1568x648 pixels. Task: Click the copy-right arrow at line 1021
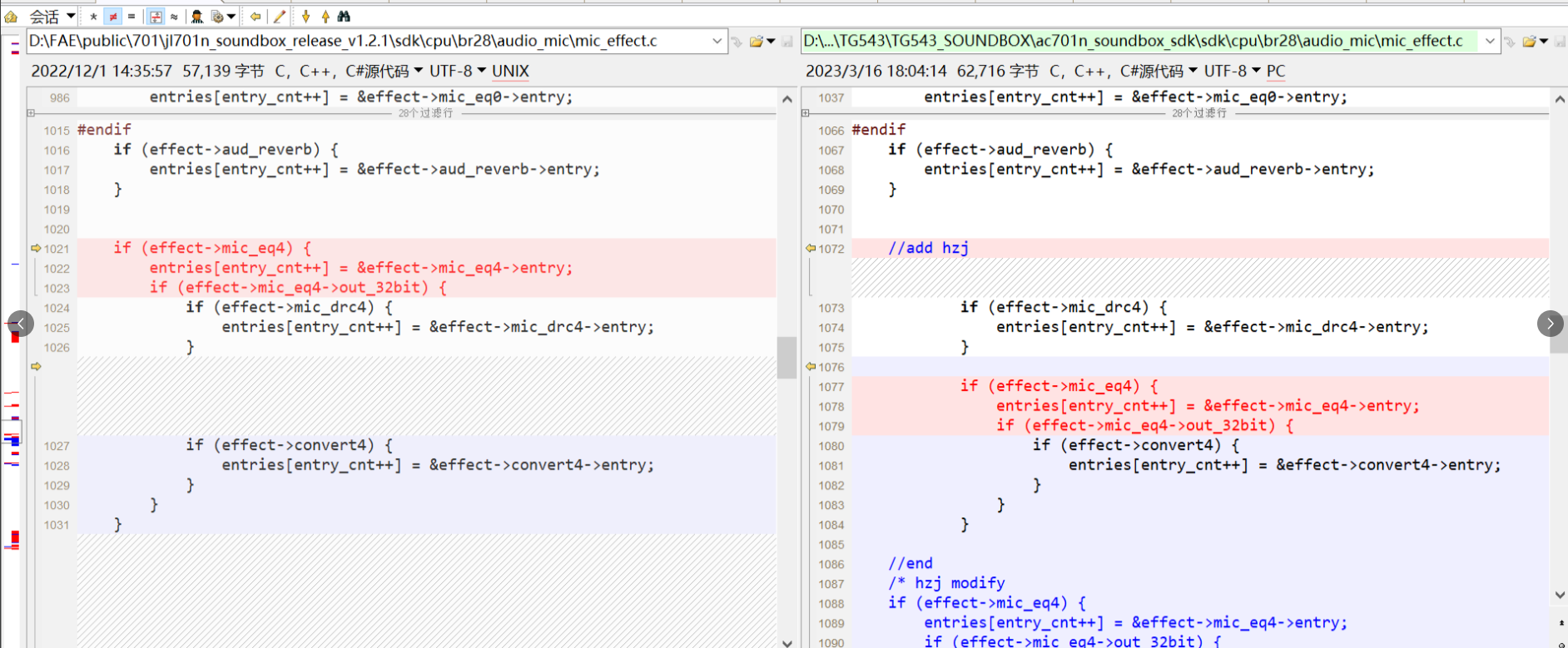(36, 248)
